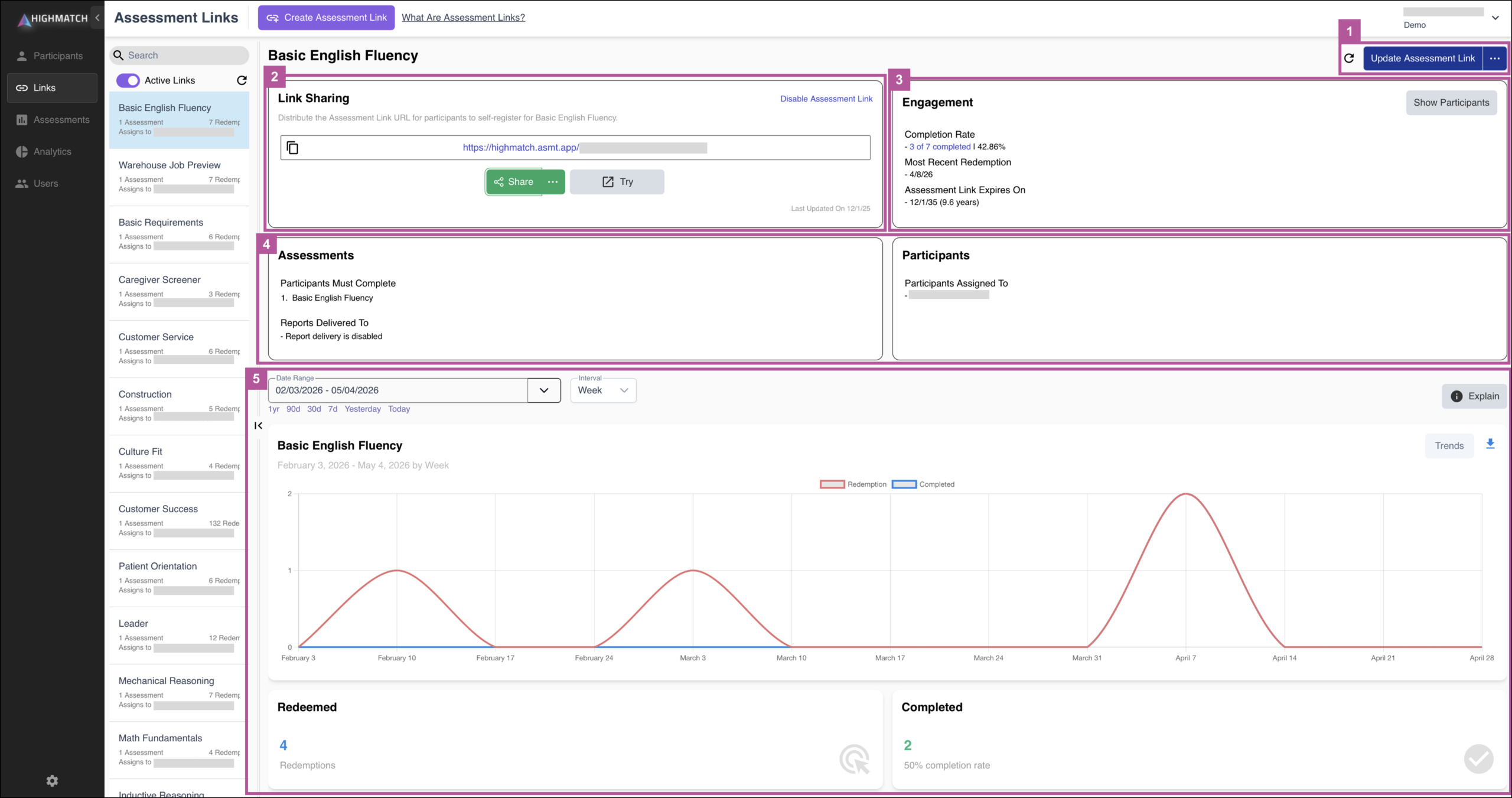This screenshot has width=1512, height=798.
Task: Click the green Share button
Action: tap(514, 182)
